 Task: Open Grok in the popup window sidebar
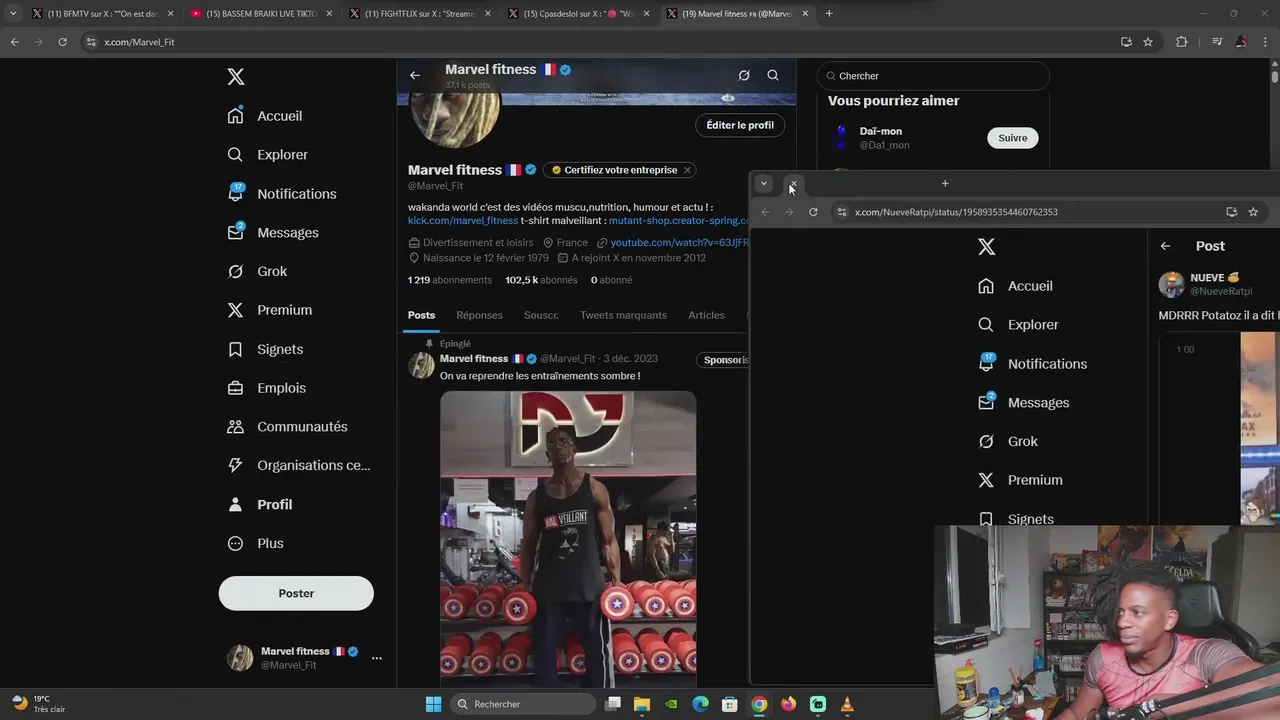click(1008, 442)
